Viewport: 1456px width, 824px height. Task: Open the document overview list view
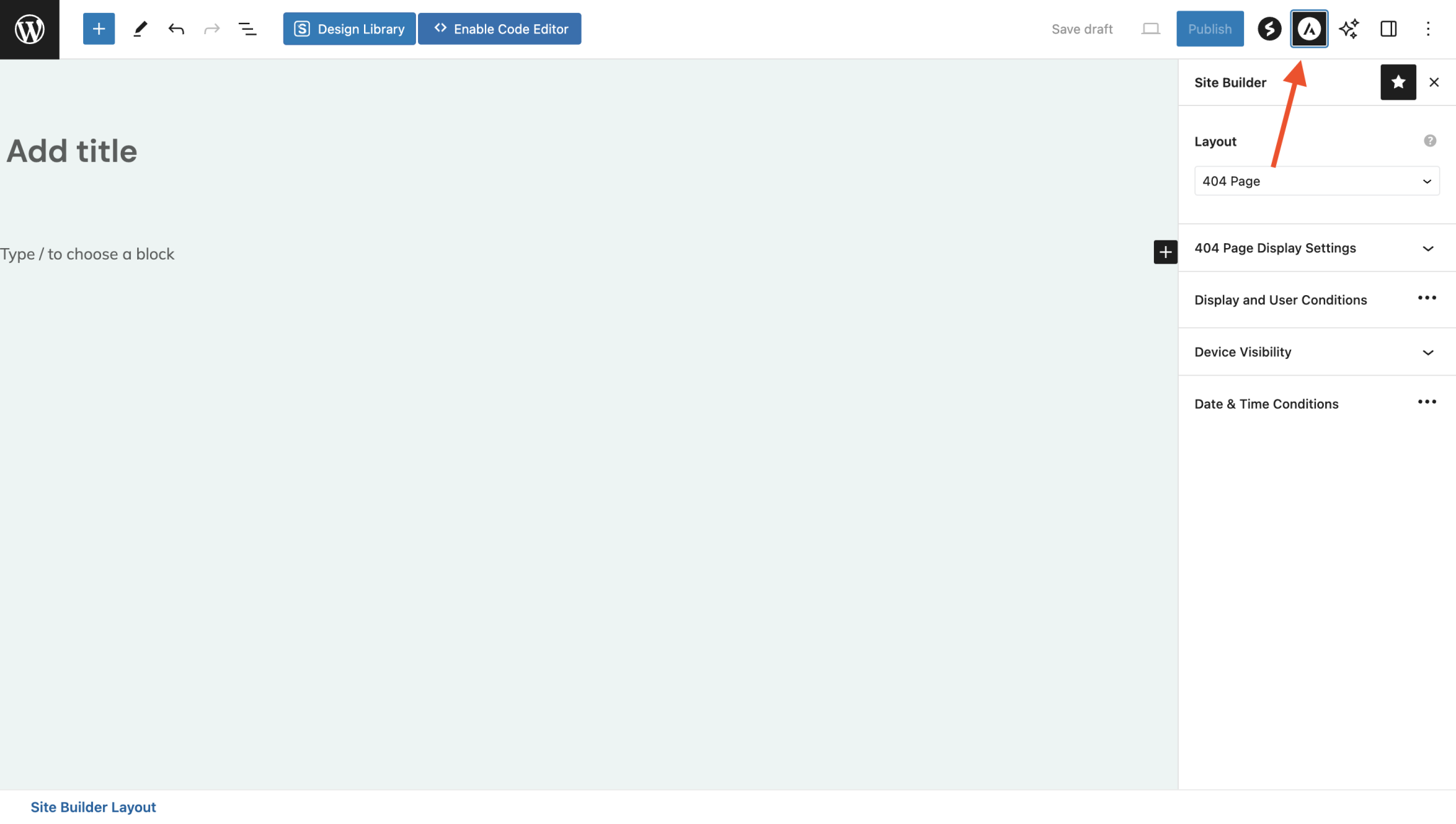point(248,28)
